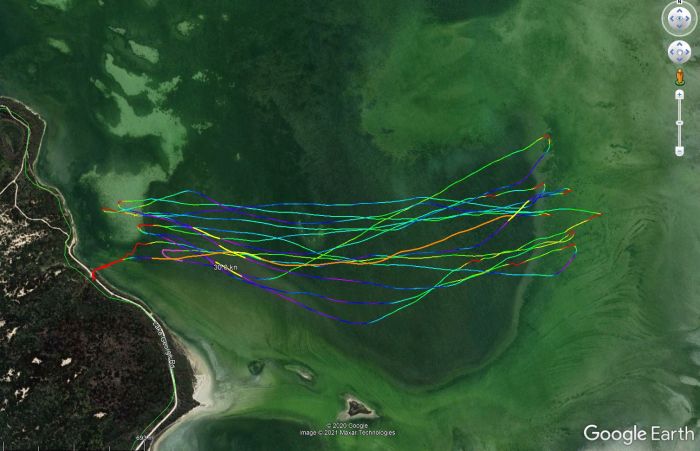700x451 pixels.
Task: Click the hand center of move joystick
Action: click(679, 52)
